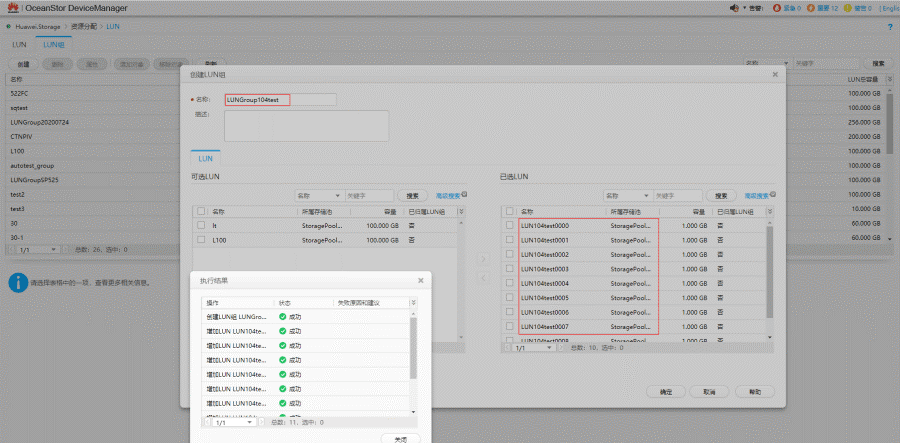Click the yellow warning alarm icon

tap(849, 8)
